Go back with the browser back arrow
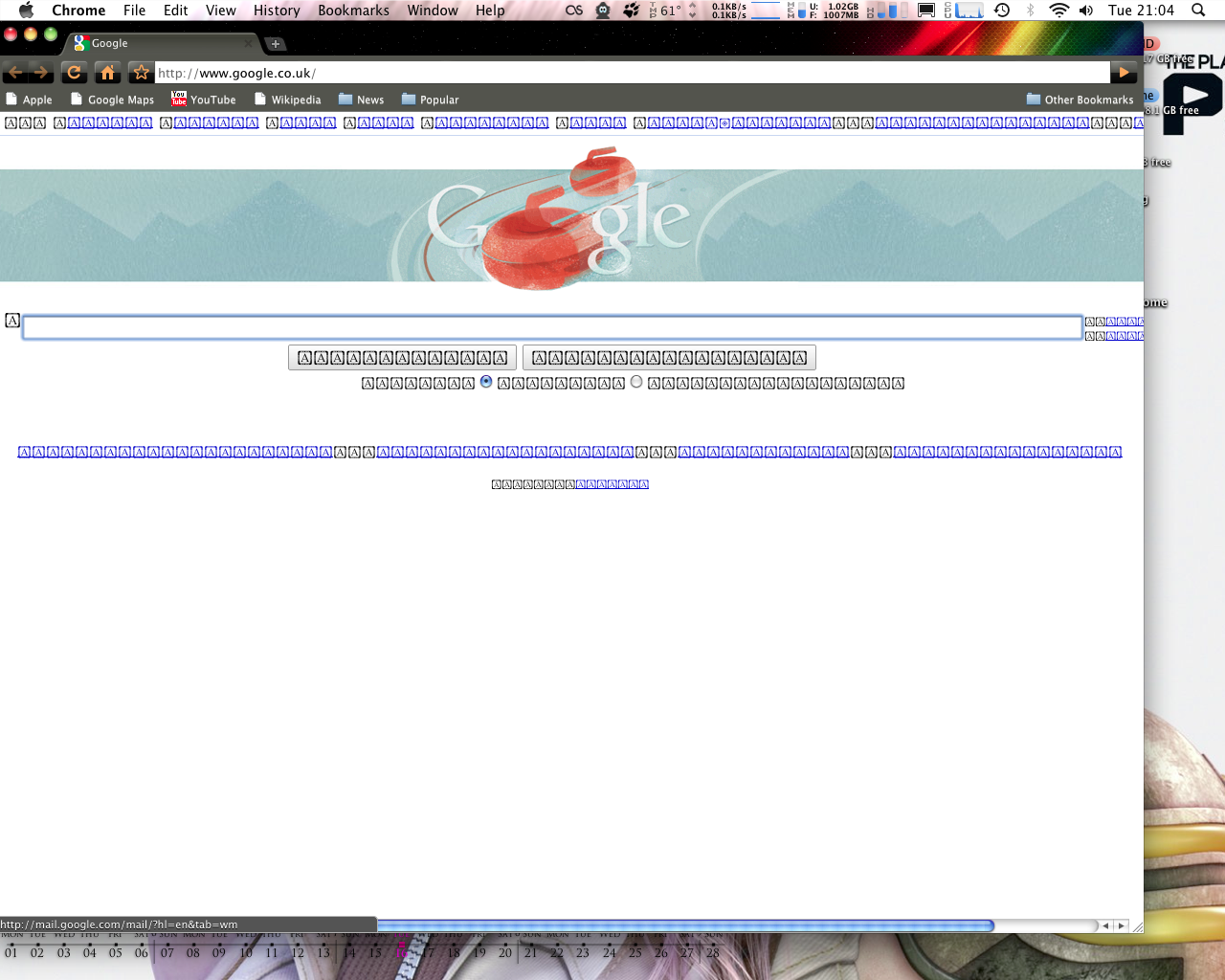 pos(15,73)
